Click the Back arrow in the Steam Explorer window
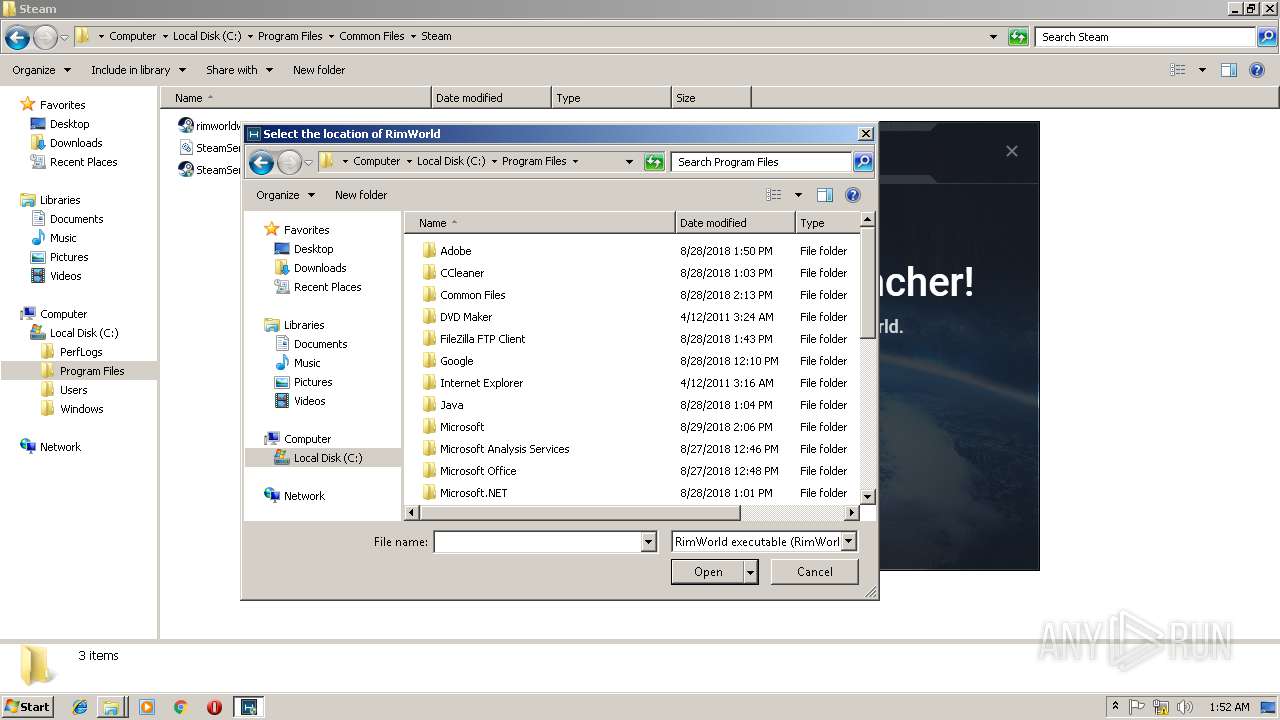The width and height of the screenshot is (1280, 720). click(17, 38)
